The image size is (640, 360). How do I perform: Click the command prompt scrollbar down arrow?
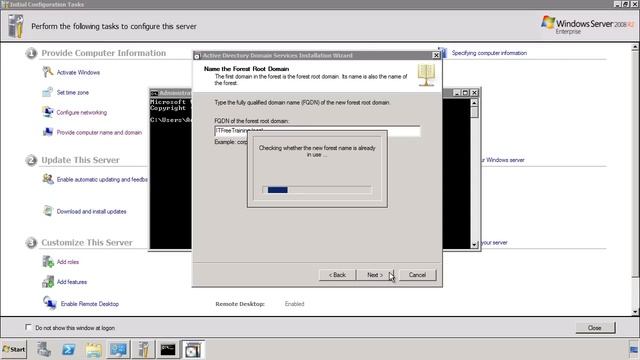tap(474, 244)
